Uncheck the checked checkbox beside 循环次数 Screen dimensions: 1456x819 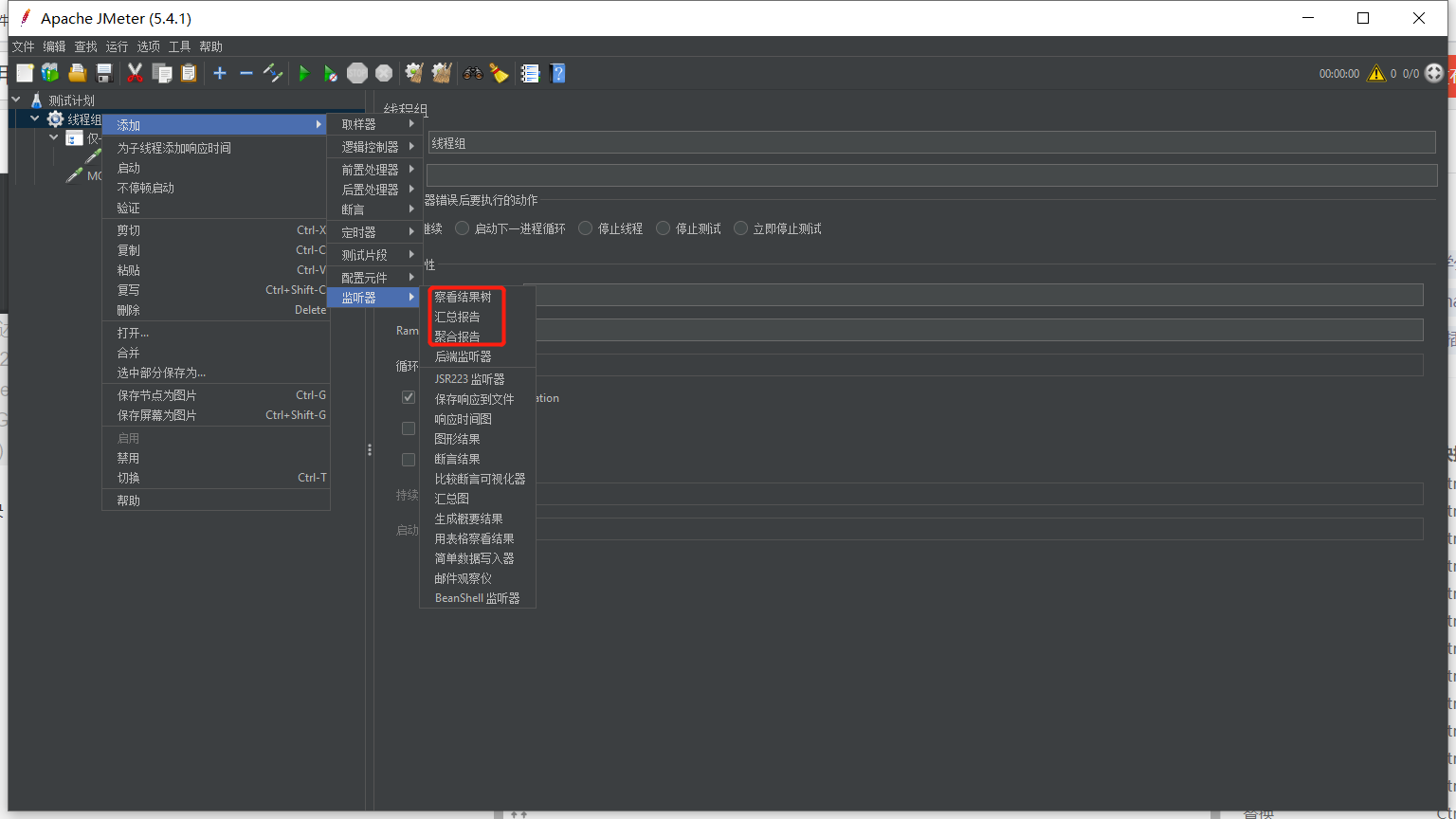(x=408, y=397)
